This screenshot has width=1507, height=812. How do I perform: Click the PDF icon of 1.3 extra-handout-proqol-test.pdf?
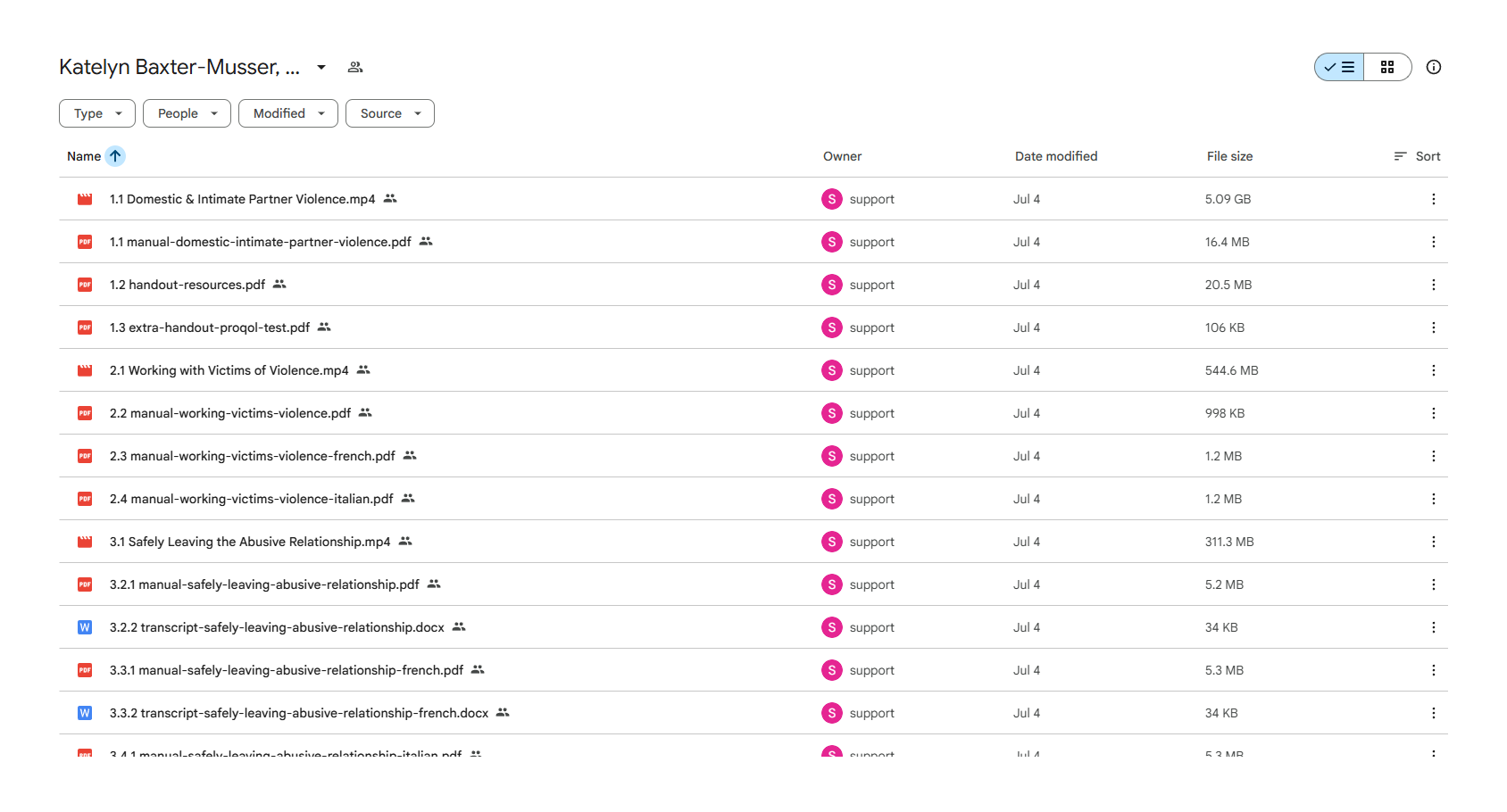point(85,327)
